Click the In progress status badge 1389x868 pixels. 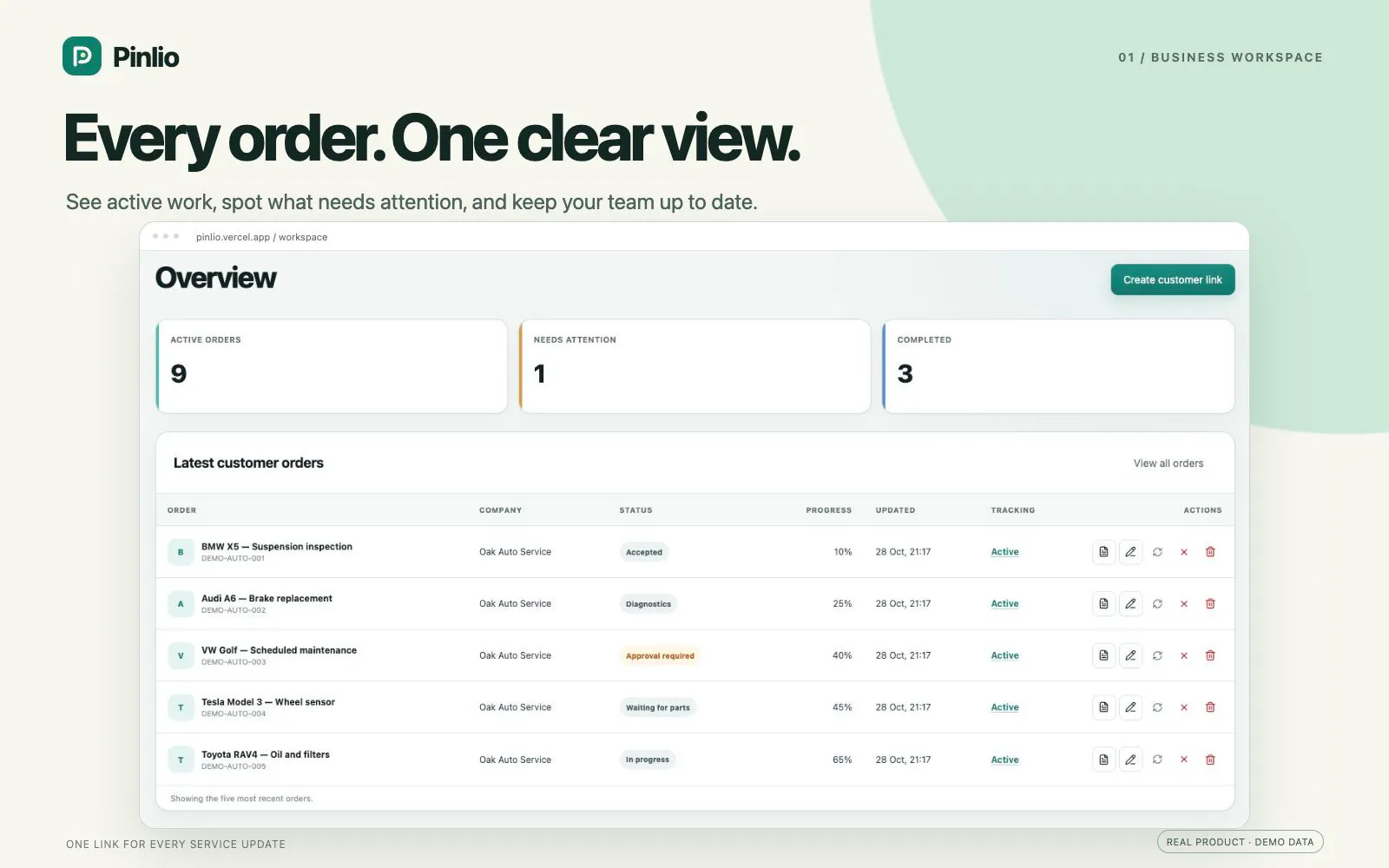(648, 759)
